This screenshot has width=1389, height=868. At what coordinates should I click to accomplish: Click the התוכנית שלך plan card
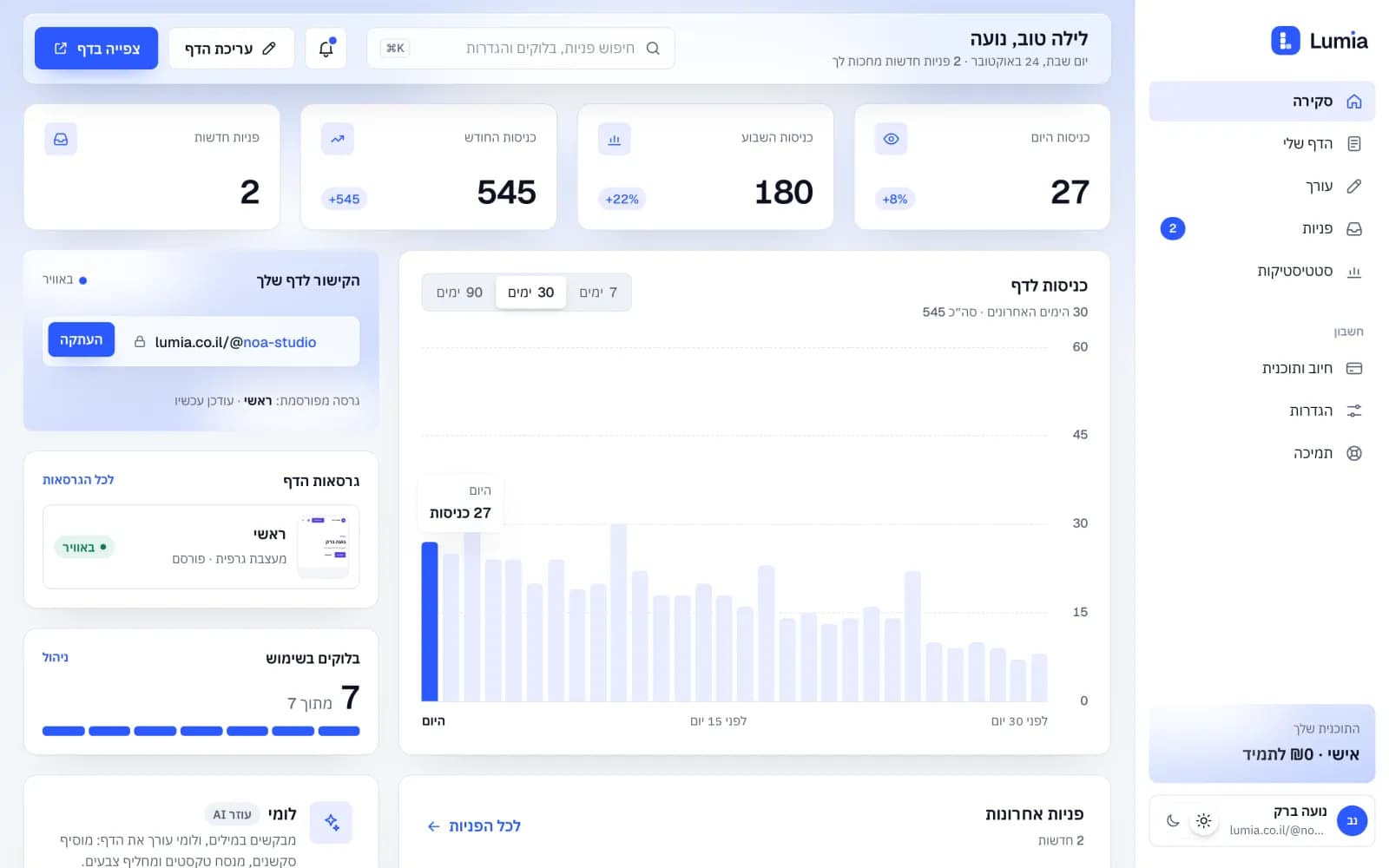click(x=1261, y=743)
